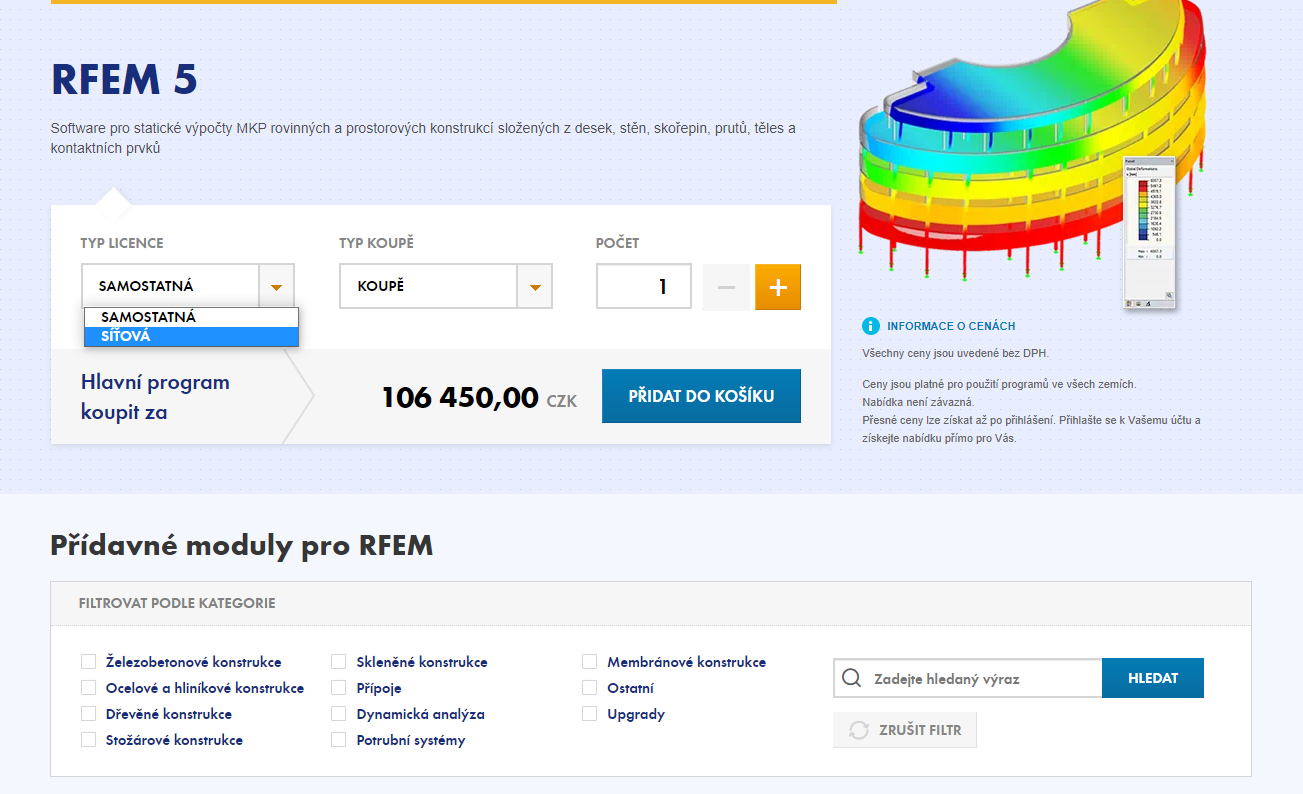Tick the Potrubní systémy checkbox
The width and height of the screenshot is (1303, 794).
click(339, 740)
